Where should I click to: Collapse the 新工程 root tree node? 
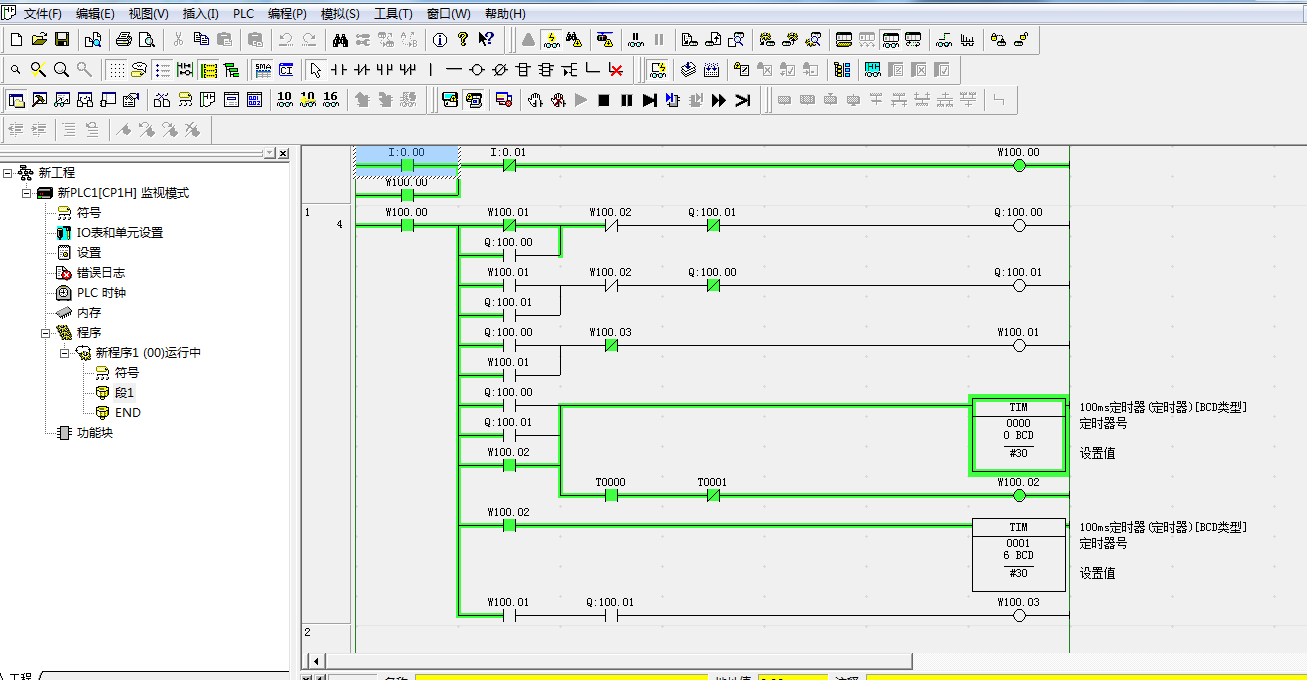8,173
